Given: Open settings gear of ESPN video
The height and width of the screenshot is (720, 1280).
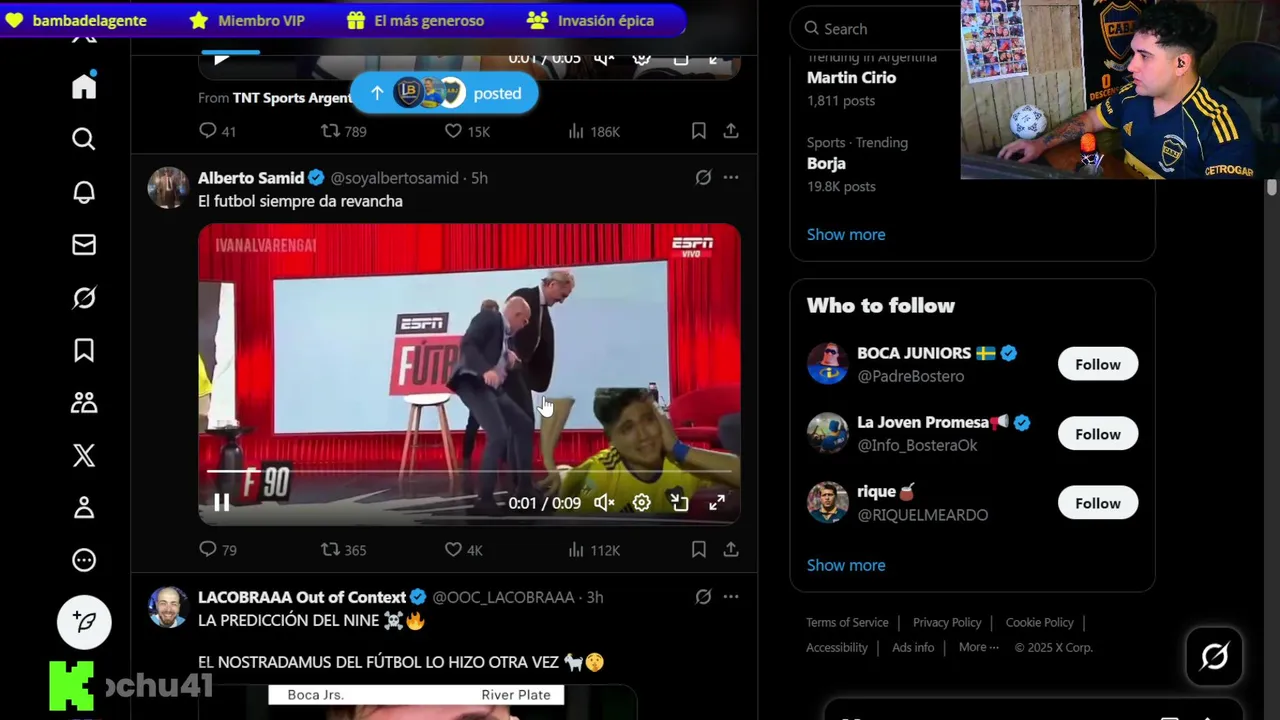Looking at the screenshot, I should tap(642, 503).
